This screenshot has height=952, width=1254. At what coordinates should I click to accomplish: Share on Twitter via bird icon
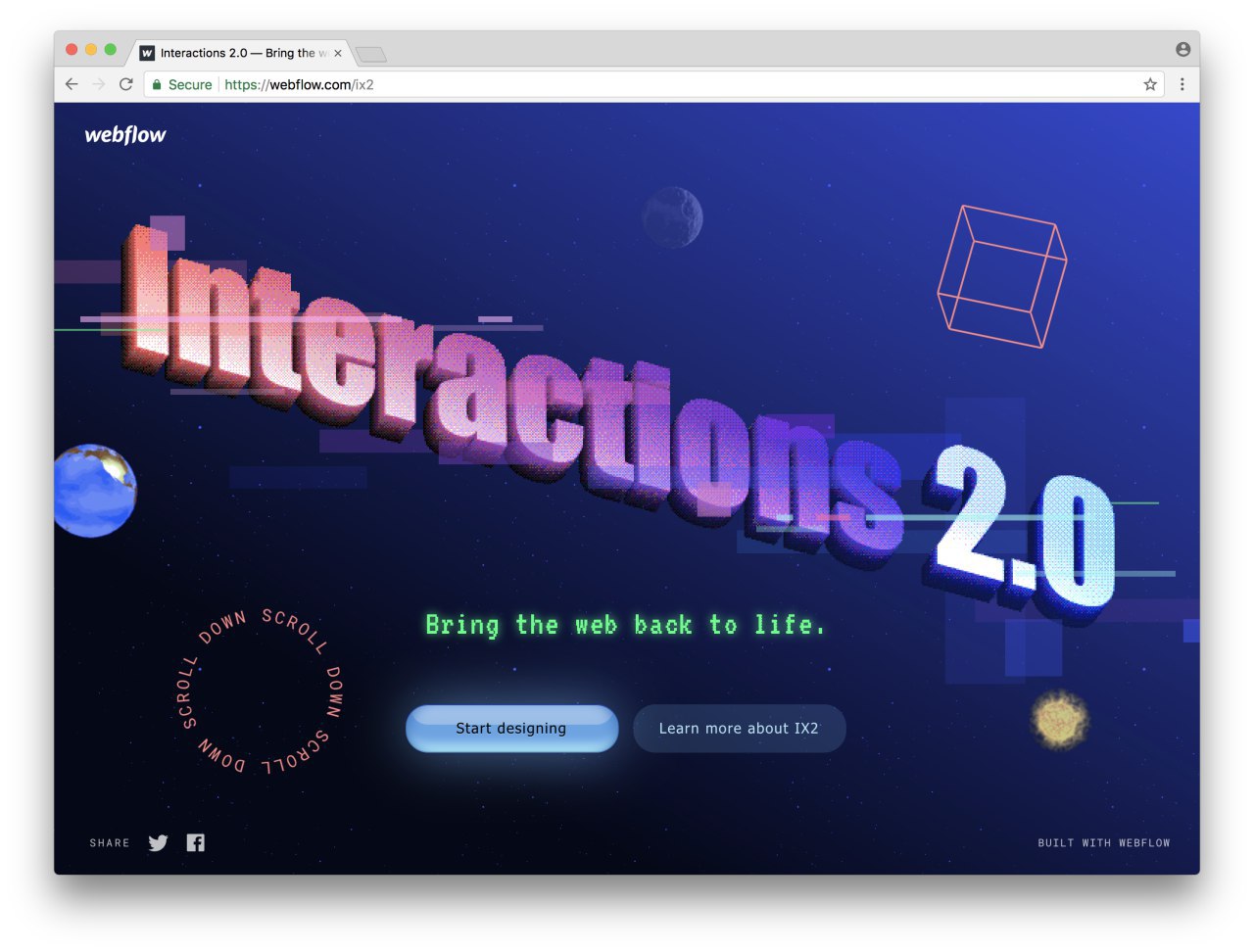click(x=158, y=842)
